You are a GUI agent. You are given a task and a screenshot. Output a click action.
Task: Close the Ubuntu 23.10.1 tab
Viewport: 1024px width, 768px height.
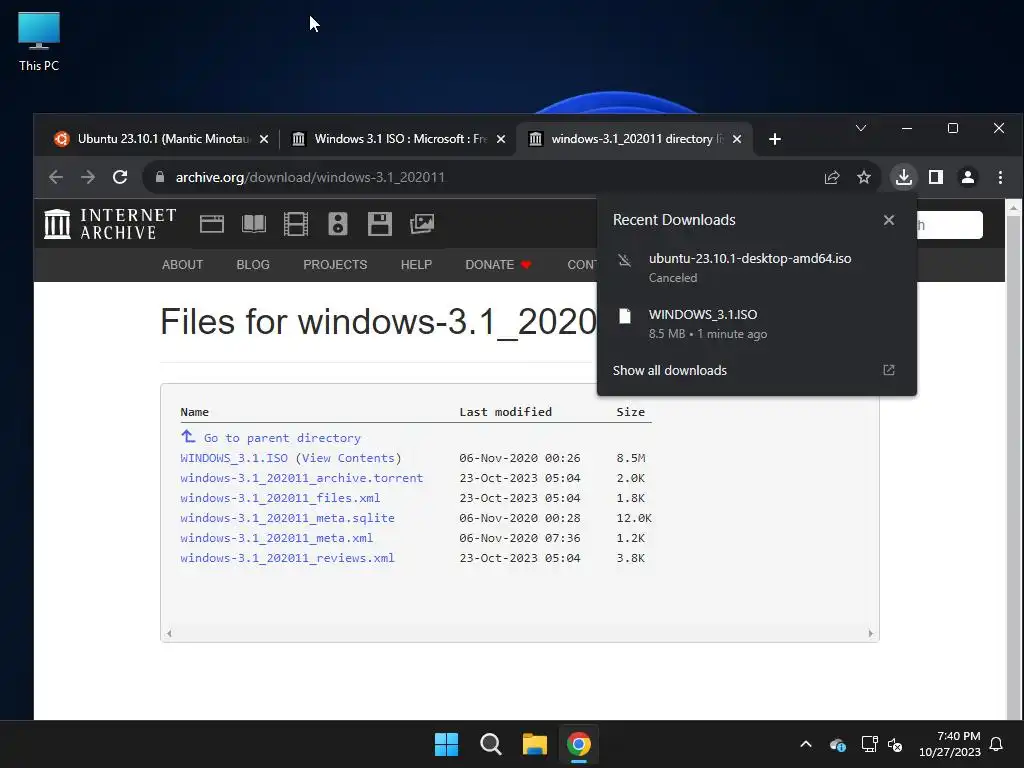click(264, 139)
